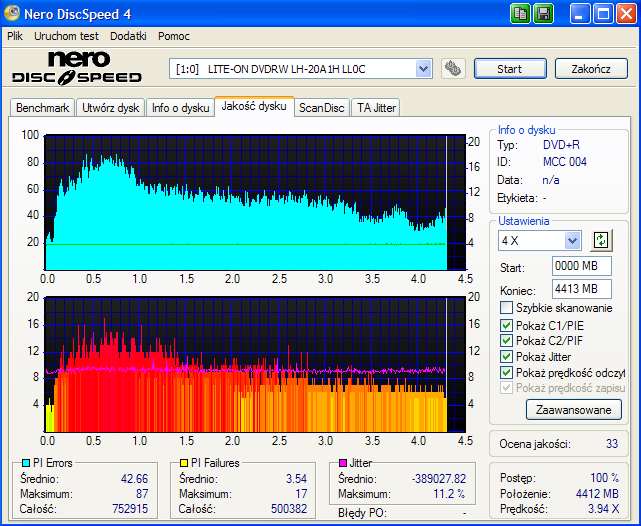Click the Zaawansowane button
Viewport: 641px width, 526px height.
(574, 410)
